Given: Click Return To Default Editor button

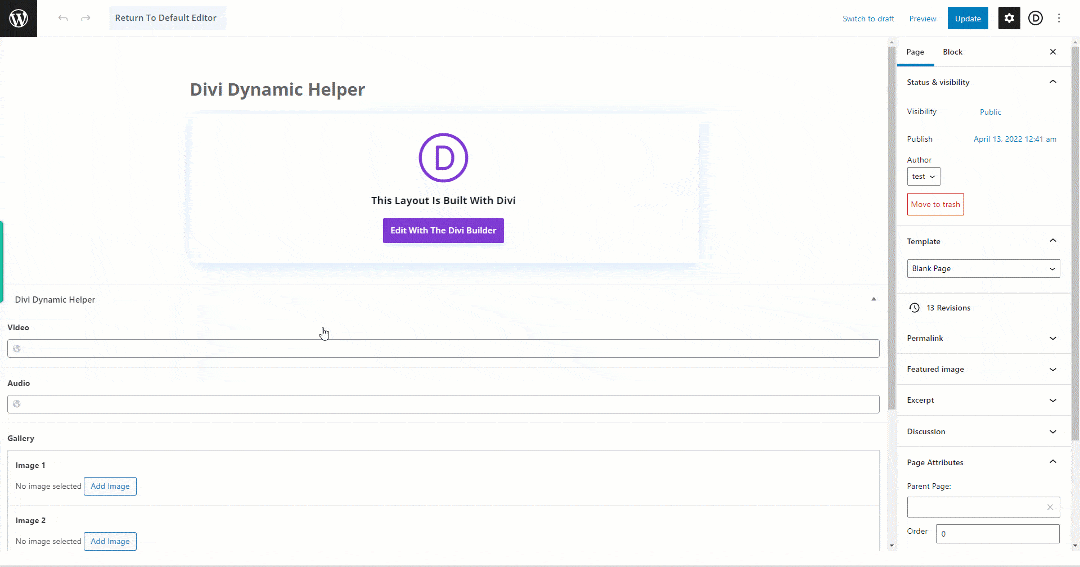Looking at the screenshot, I should 166,18.
